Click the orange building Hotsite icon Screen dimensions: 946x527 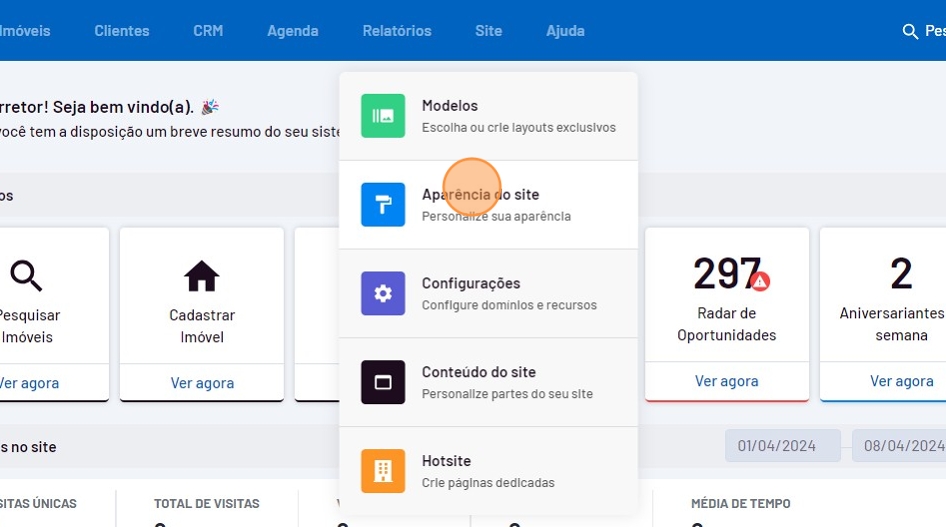pos(383,471)
